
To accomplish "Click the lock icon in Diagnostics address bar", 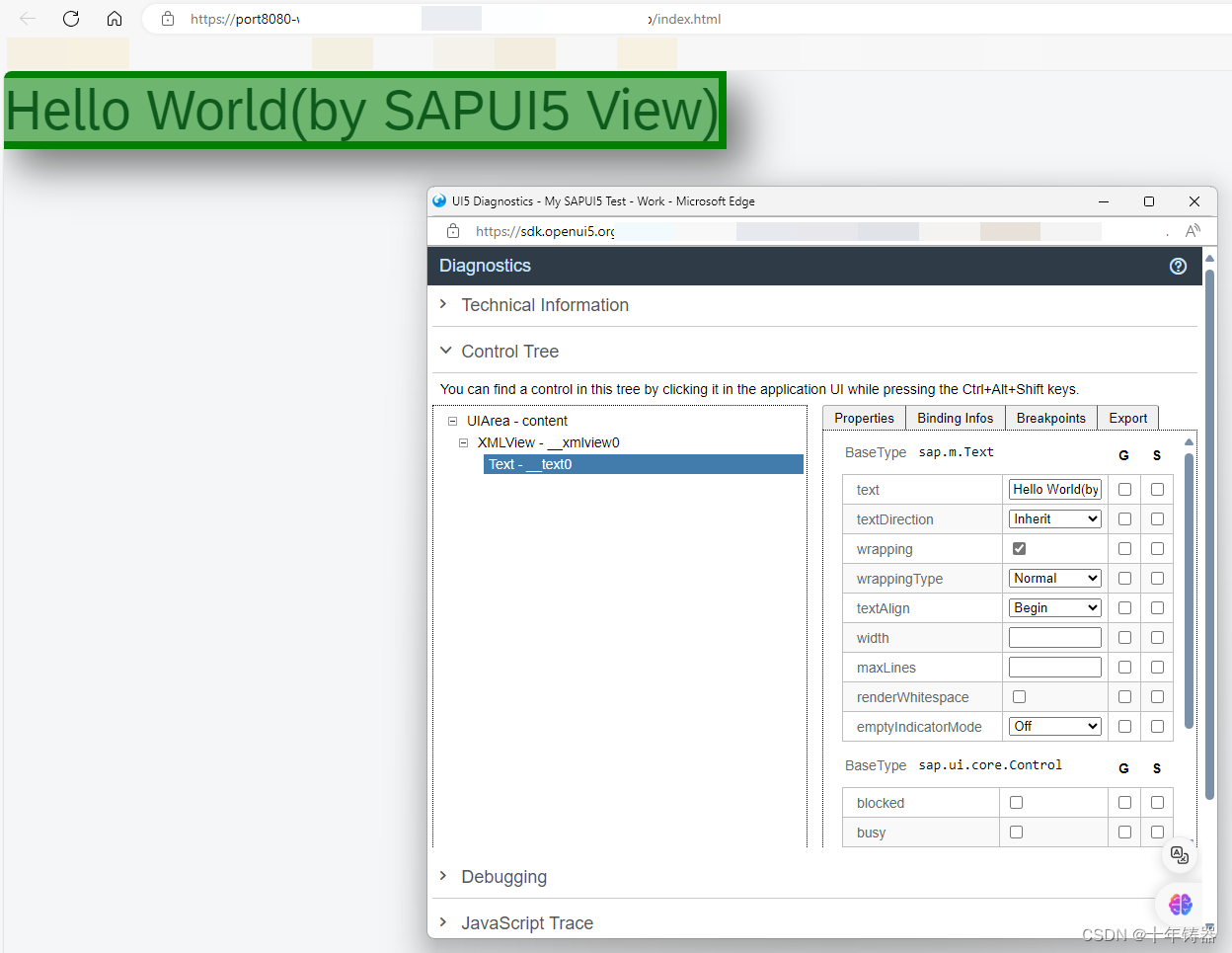I will (453, 231).
